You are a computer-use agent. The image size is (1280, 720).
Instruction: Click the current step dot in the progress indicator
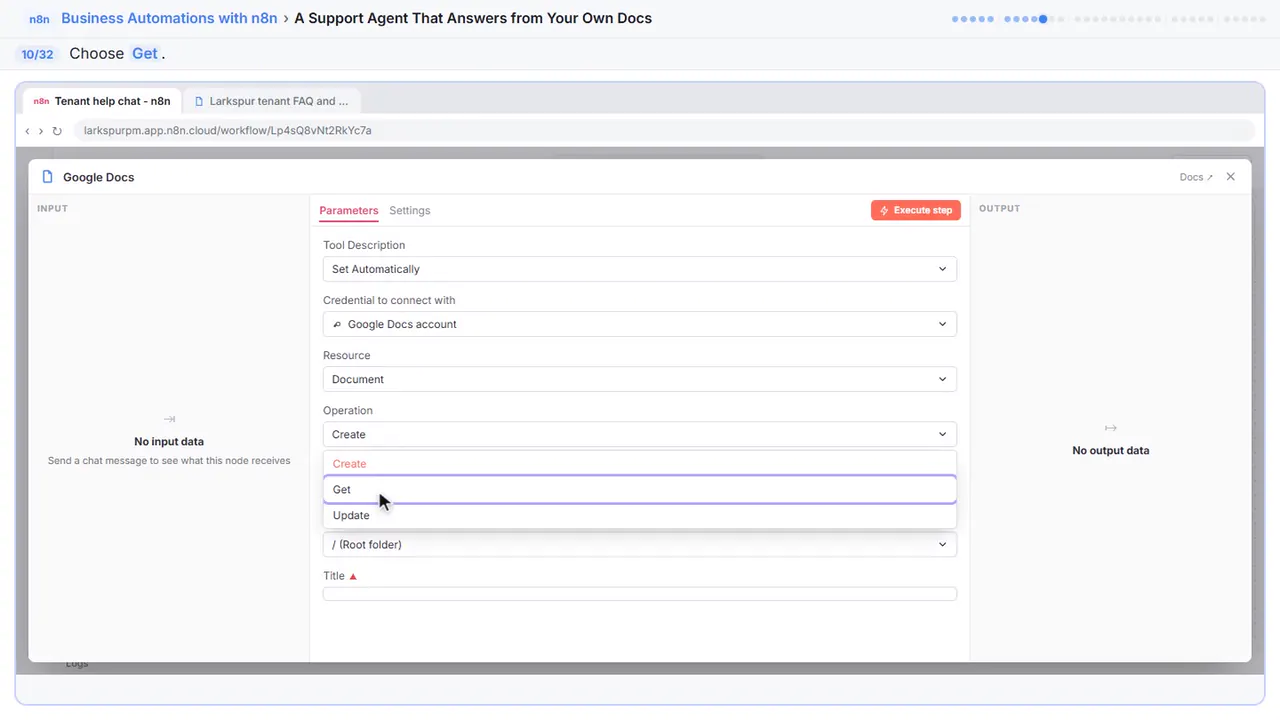[x=1043, y=19]
